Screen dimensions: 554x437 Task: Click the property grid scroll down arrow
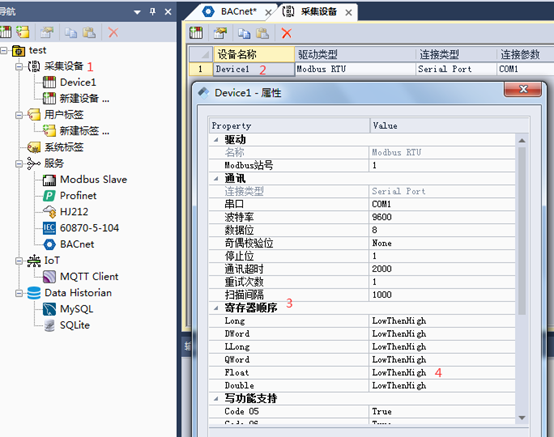522,418
